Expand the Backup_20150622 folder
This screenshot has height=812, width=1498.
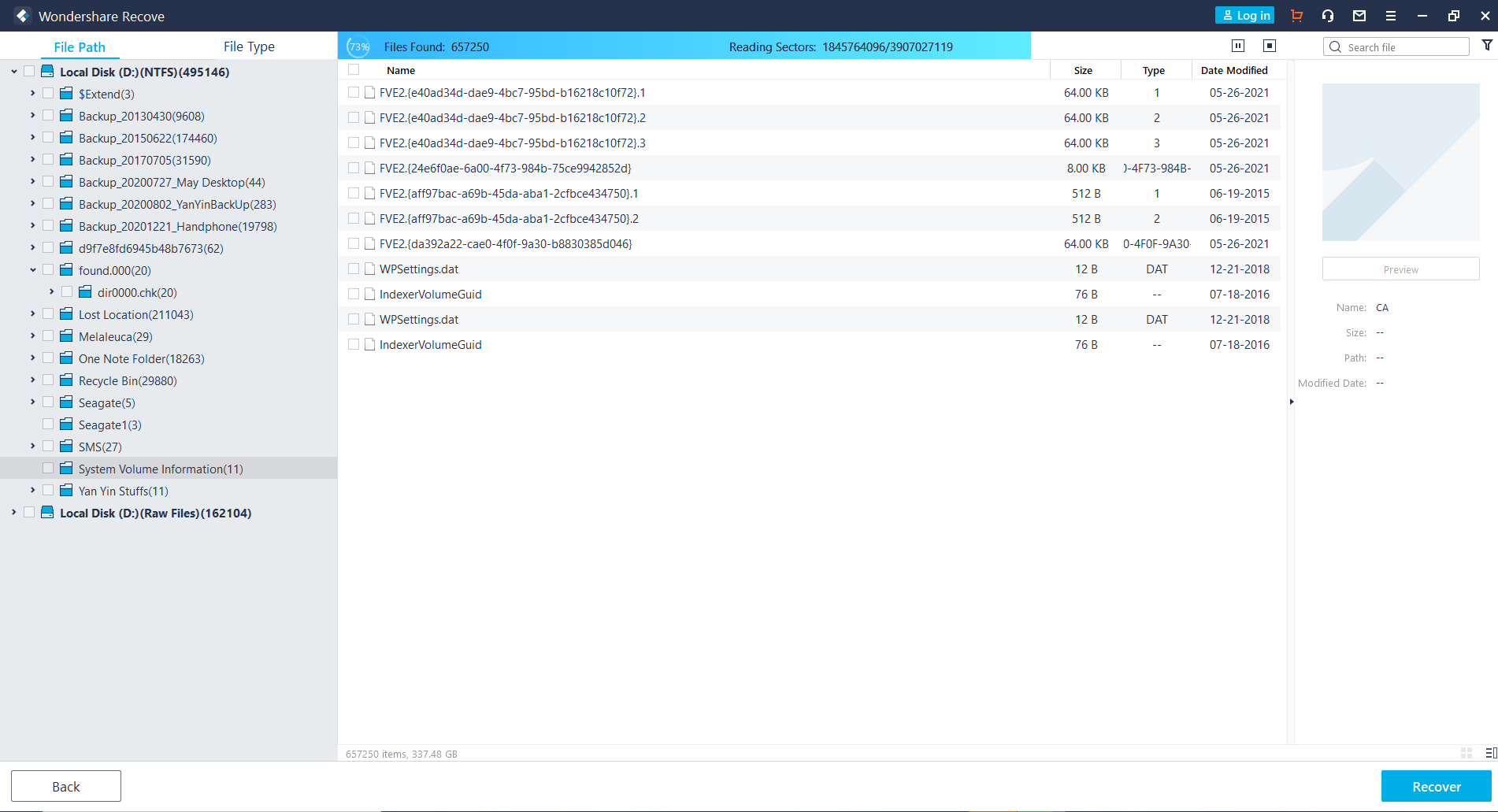click(32, 137)
